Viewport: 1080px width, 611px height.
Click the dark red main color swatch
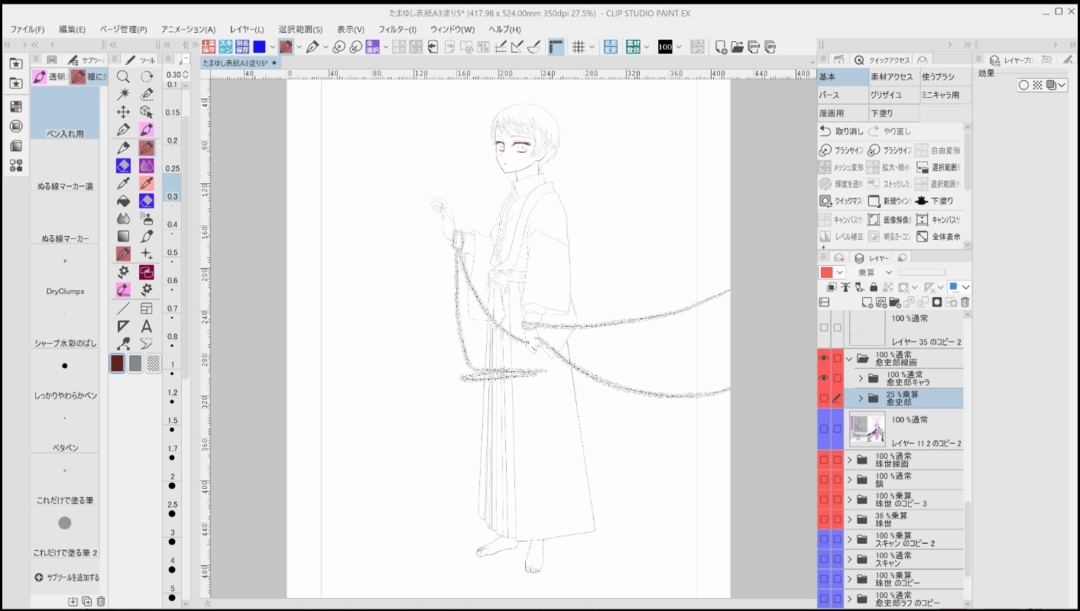[118, 363]
